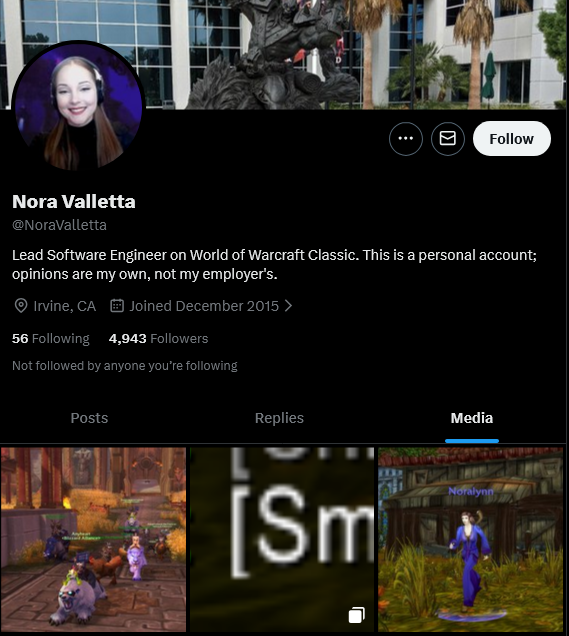Screen dimensions: 569x636
Task: Open the bear mount screenshot thumbnail
Action: coord(93,539)
